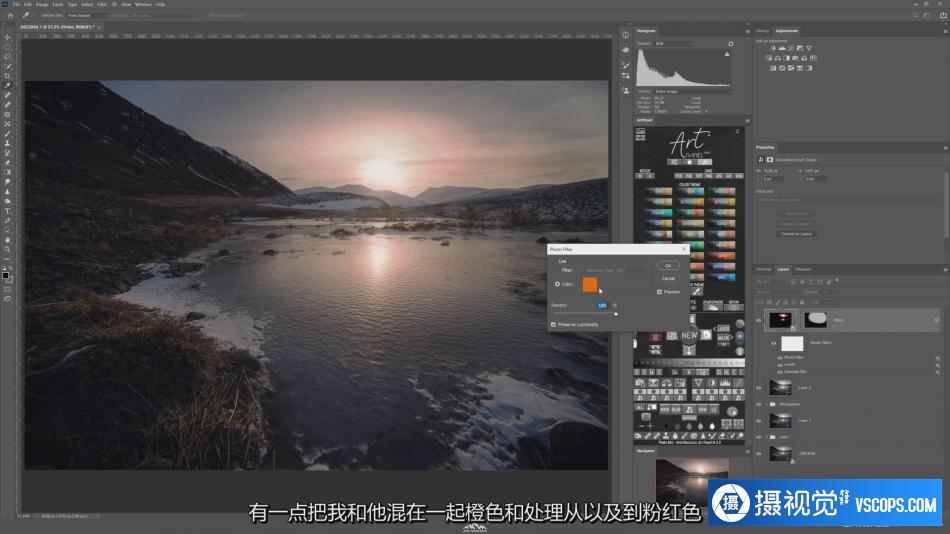Open the Info collapsed panel icon

click(x=626, y=35)
